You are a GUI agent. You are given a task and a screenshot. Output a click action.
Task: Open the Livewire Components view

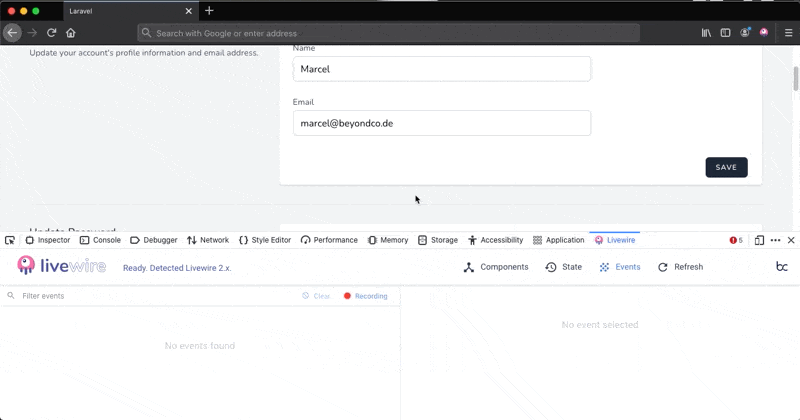point(496,267)
